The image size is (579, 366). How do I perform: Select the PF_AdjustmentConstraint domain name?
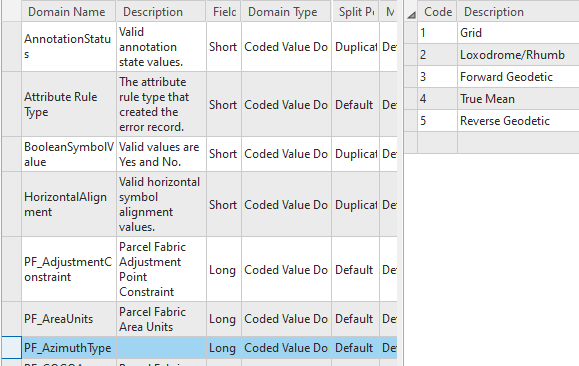point(69,269)
